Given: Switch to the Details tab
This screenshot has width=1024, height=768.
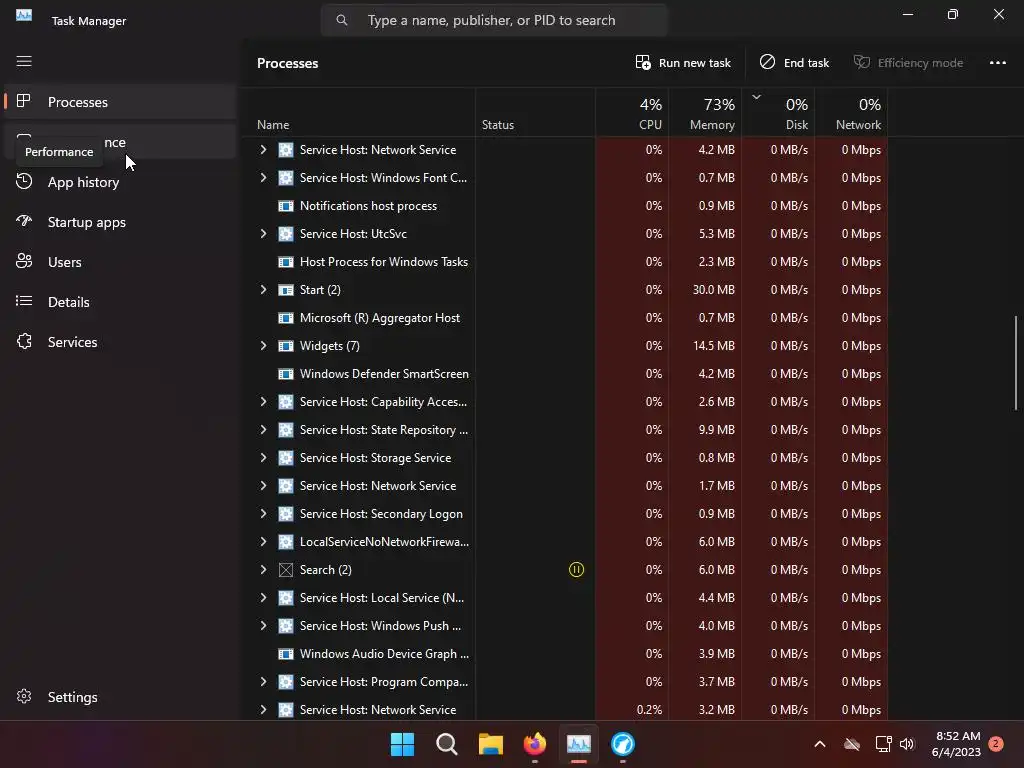Looking at the screenshot, I should click(120, 302).
